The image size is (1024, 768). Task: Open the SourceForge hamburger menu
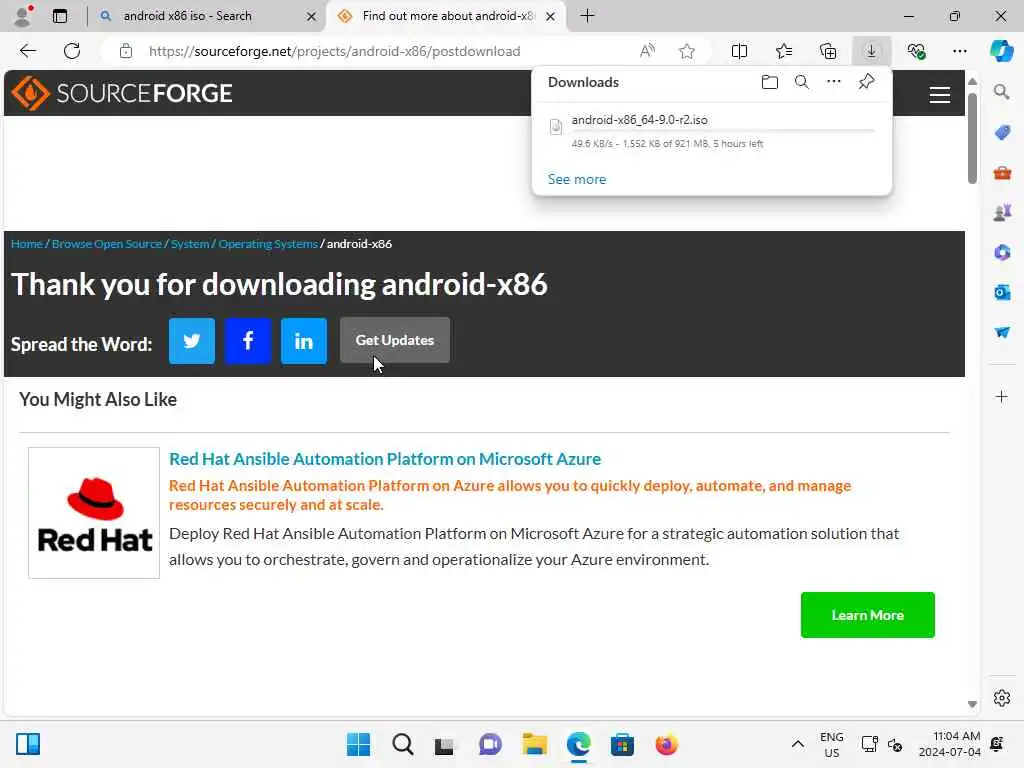939,95
